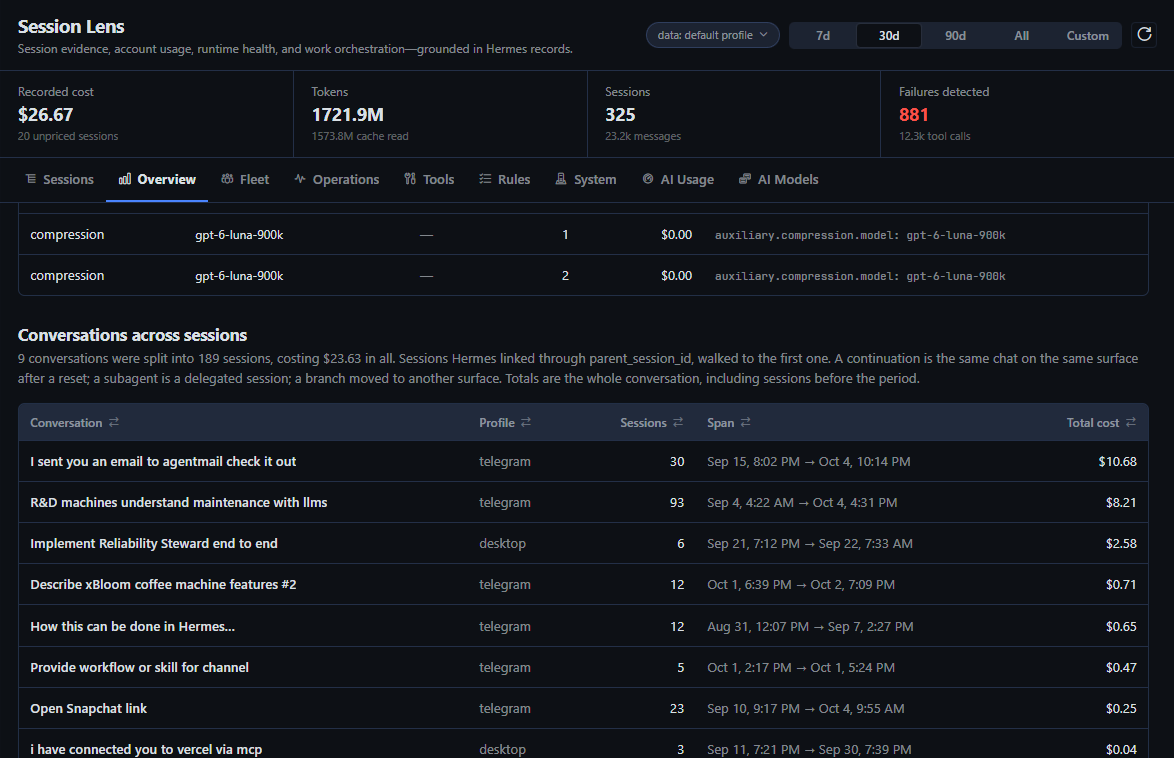Screen dimensions: 1174x758
Task: Click the '1573.8M cache read' text
Action: 360,136
